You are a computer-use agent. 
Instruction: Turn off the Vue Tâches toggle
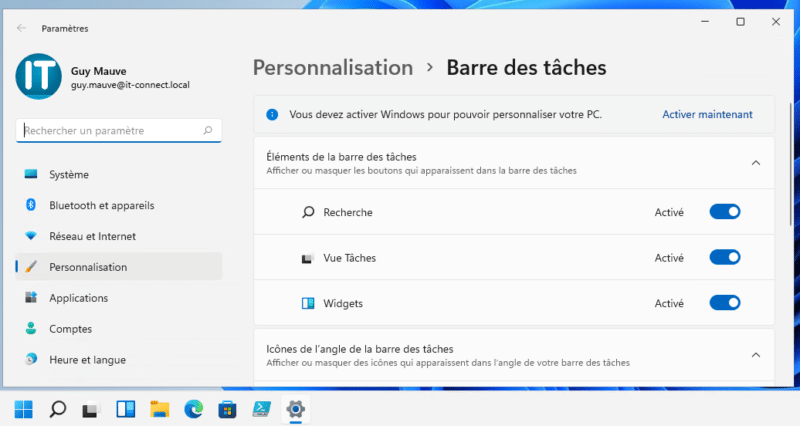click(724, 257)
